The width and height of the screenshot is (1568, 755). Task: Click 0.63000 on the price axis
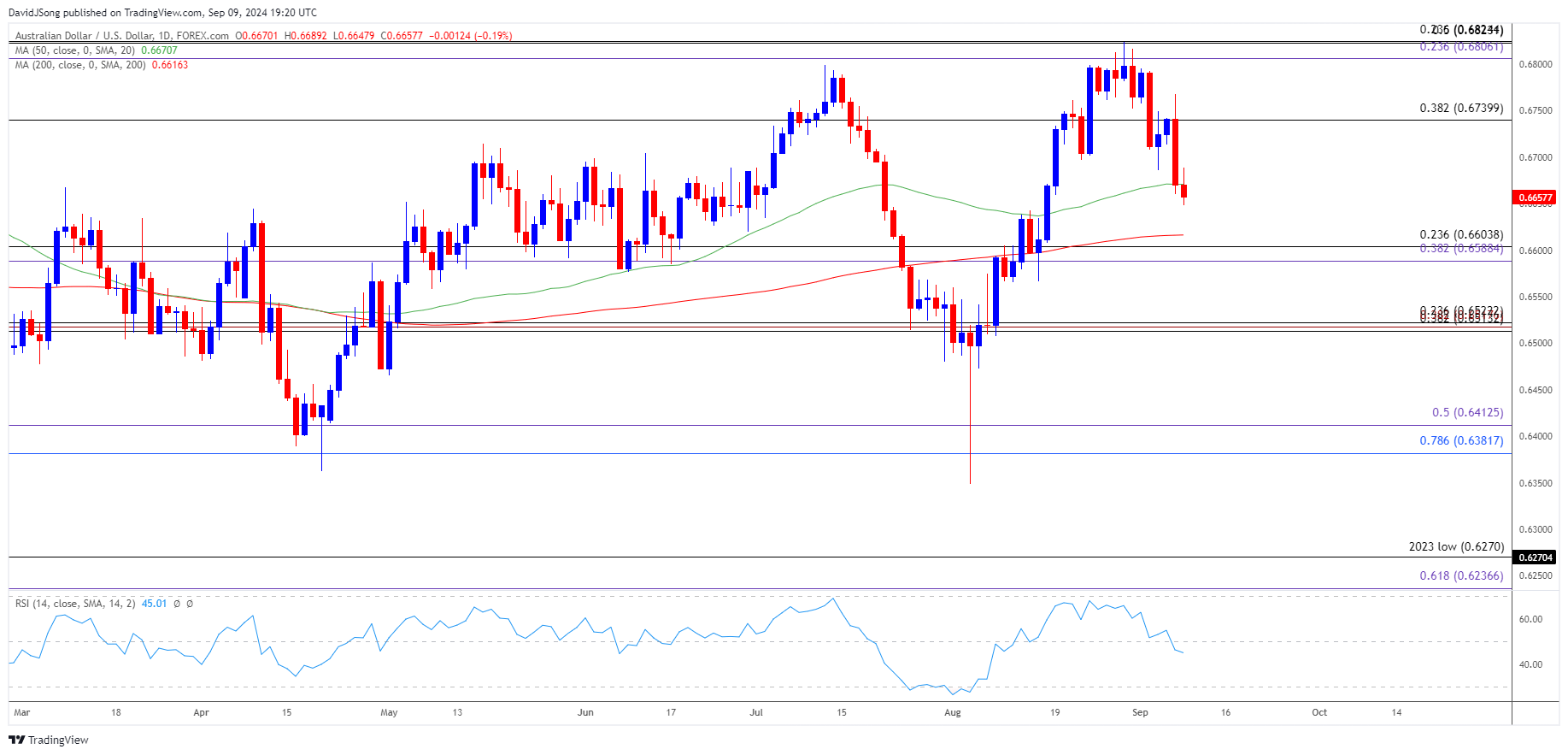[x=1535, y=530]
